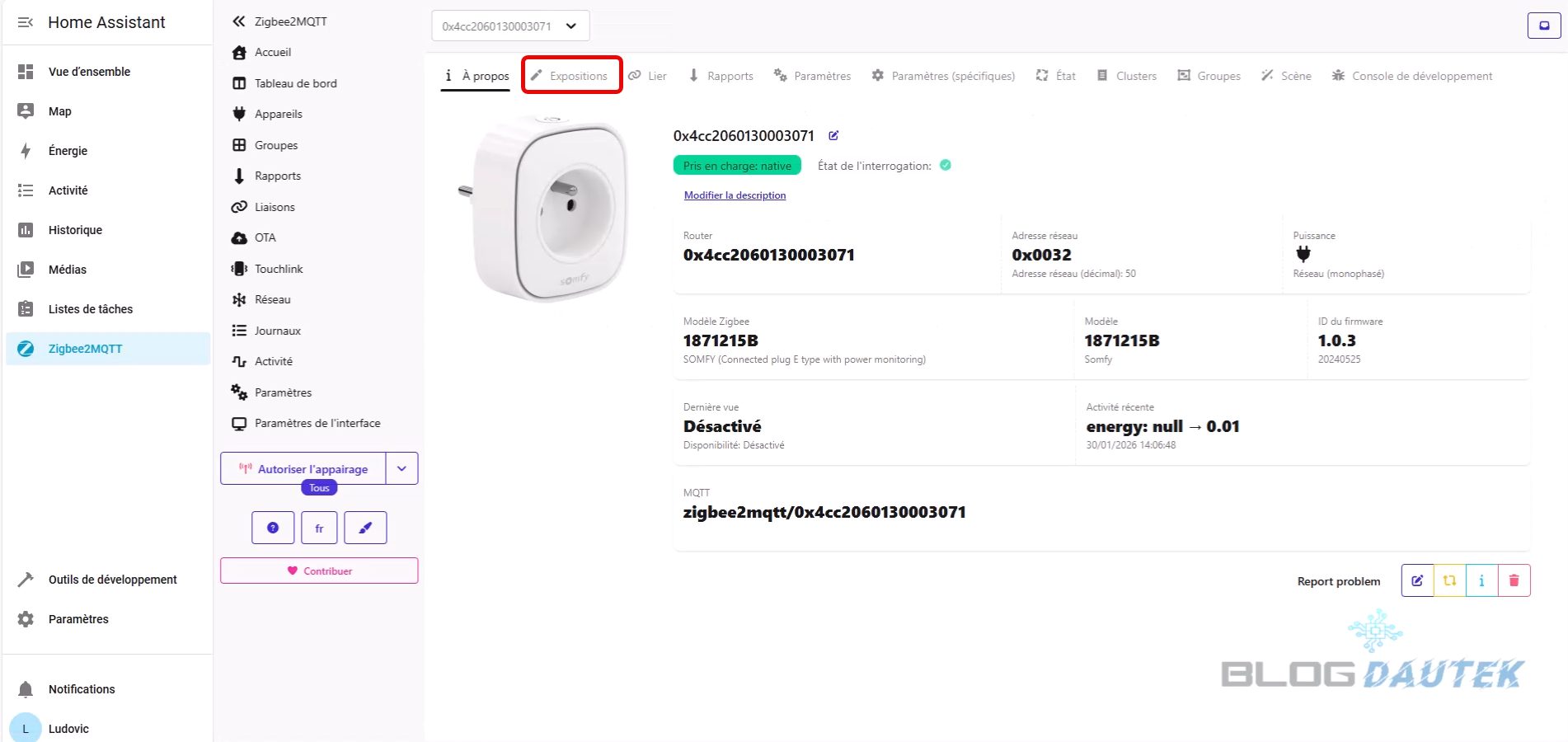
Task: Expand the pairing options arrow
Action: [x=401, y=468]
